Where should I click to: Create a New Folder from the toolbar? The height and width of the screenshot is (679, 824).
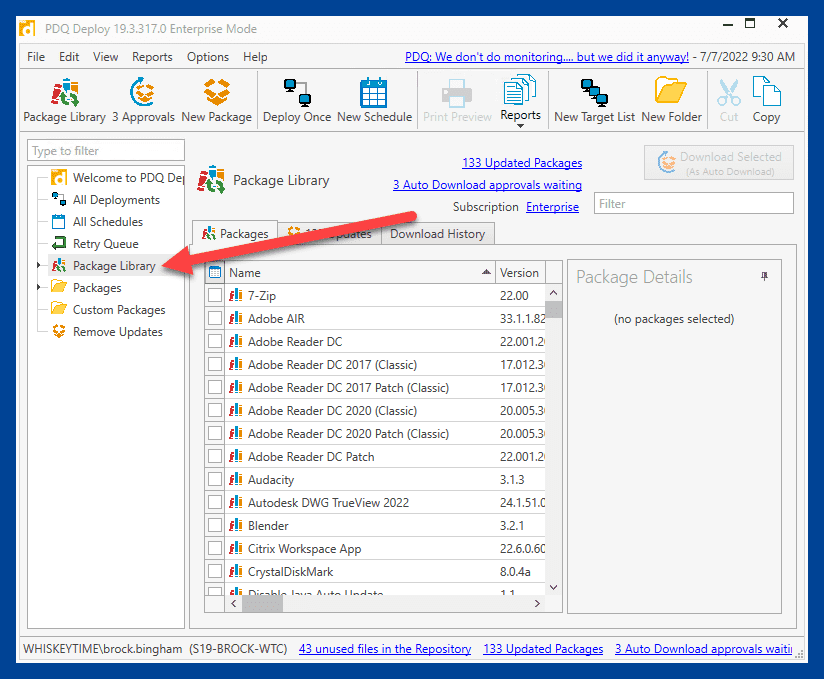(672, 101)
